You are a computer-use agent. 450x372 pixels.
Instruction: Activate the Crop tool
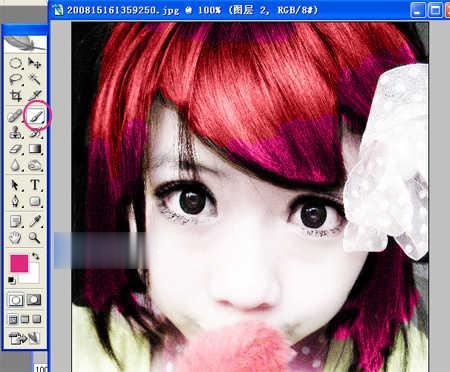click(15, 96)
